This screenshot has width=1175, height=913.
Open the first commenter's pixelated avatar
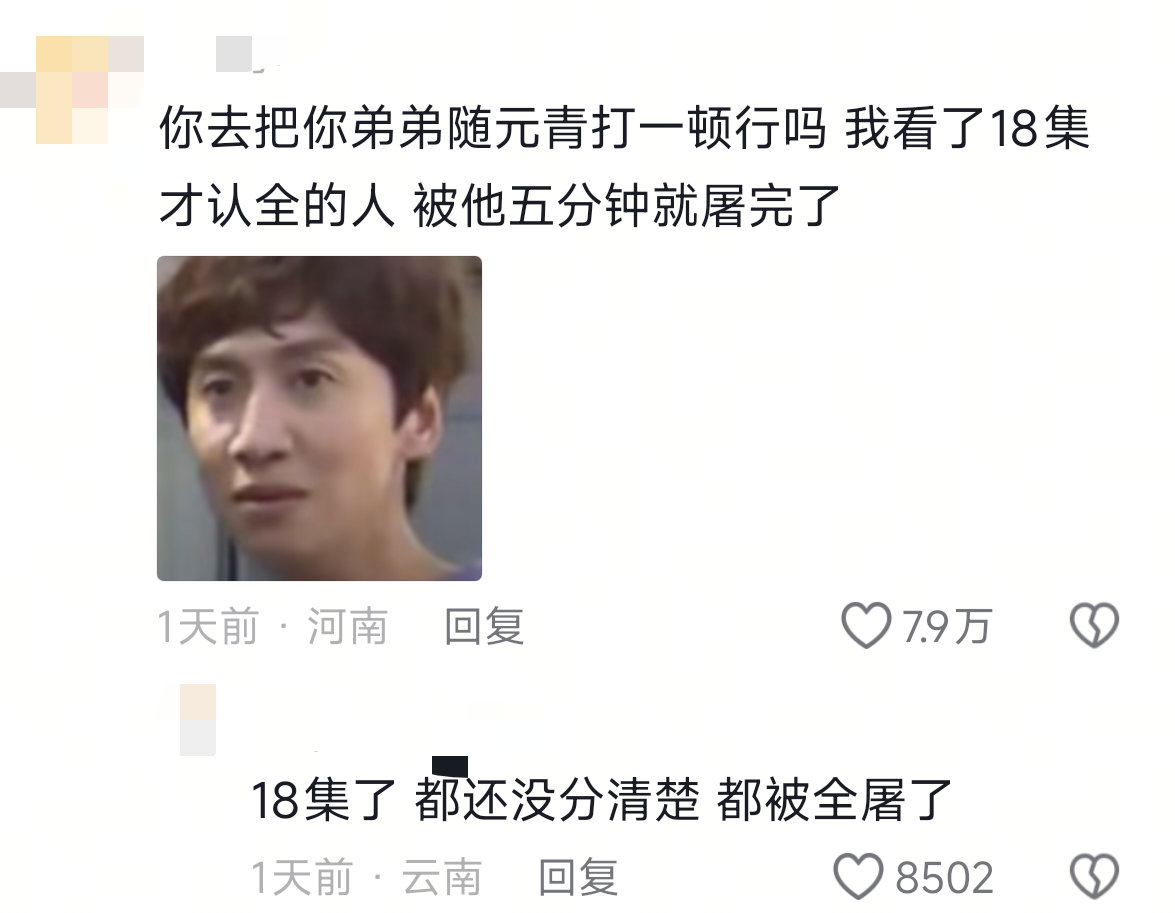tap(72, 89)
